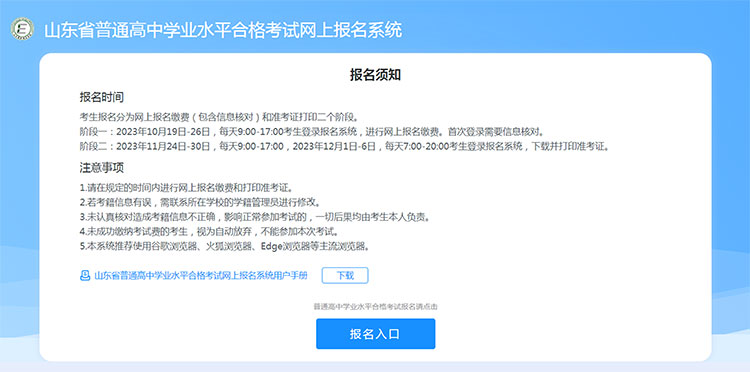Image resolution: width=750 pixels, height=372 pixels.
Task: Click note 2 若考籍信息有误
Action: click(x=200, y=202)
